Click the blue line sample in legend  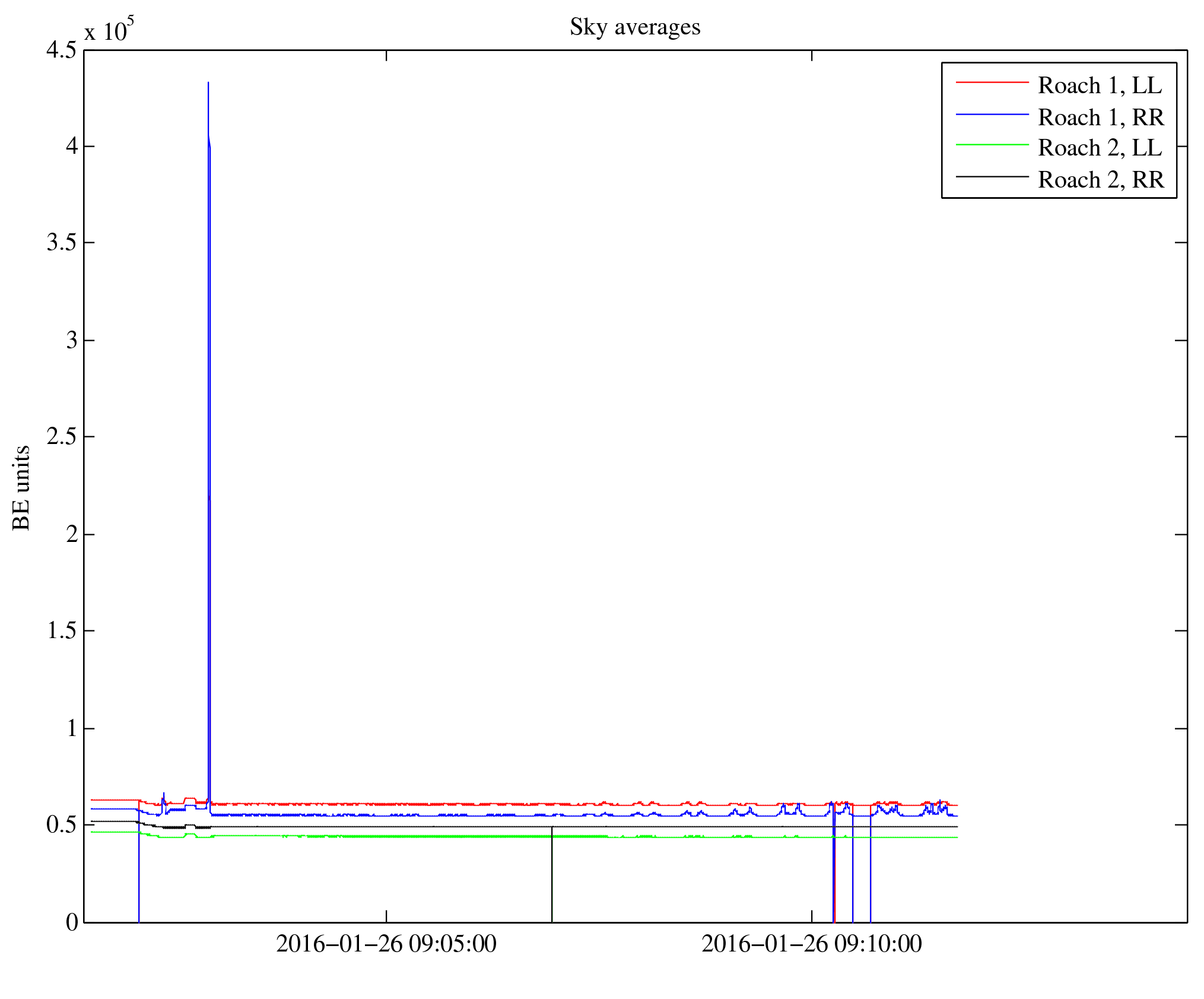(x=992, y=114)
